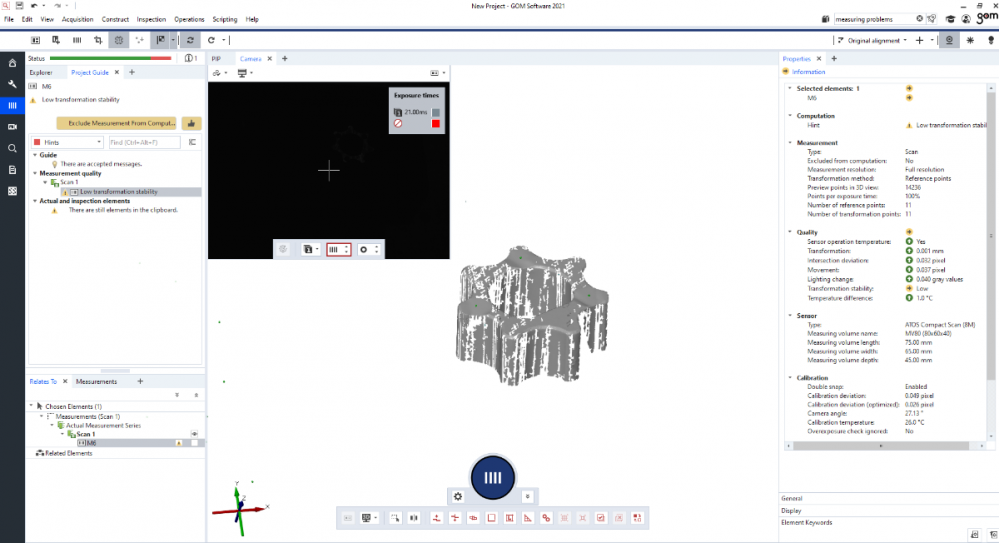Screen dimensions: 999x543
Task: Click the Find (Ctrl+Alt+F) search field
Action: click(144, 142)
